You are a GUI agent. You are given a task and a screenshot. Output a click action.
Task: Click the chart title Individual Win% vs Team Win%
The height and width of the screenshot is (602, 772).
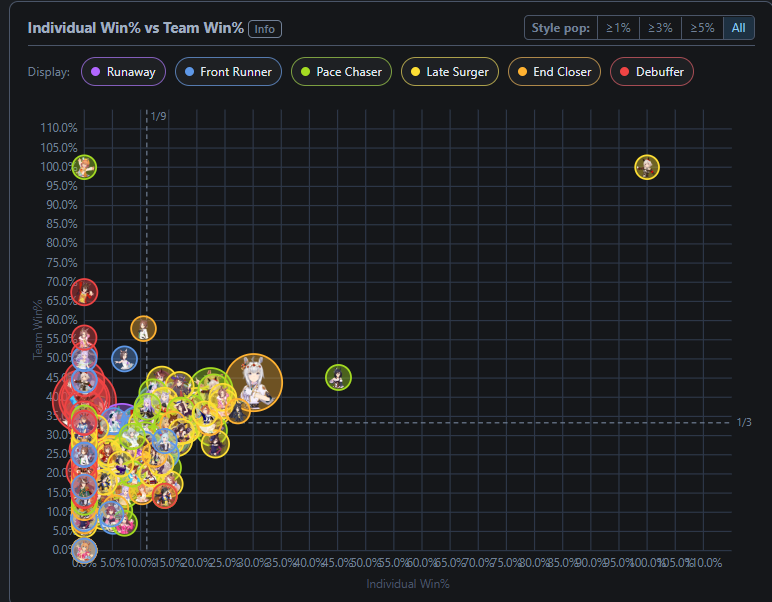[x=135, y=28]
